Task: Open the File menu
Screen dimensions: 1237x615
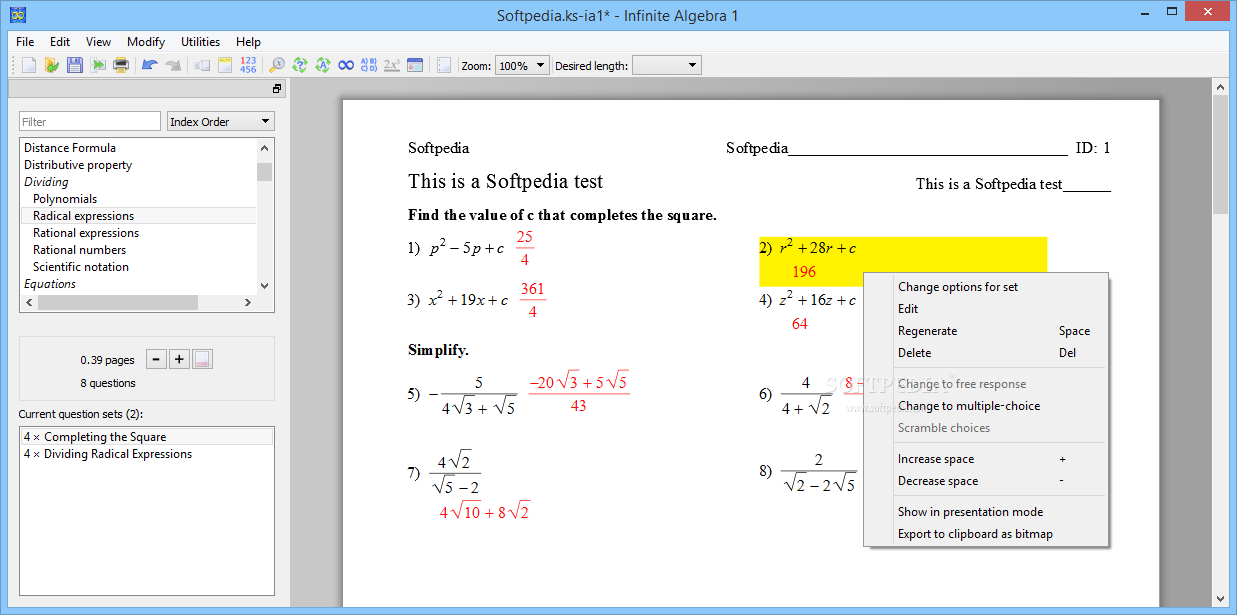Action: [25, 42]
